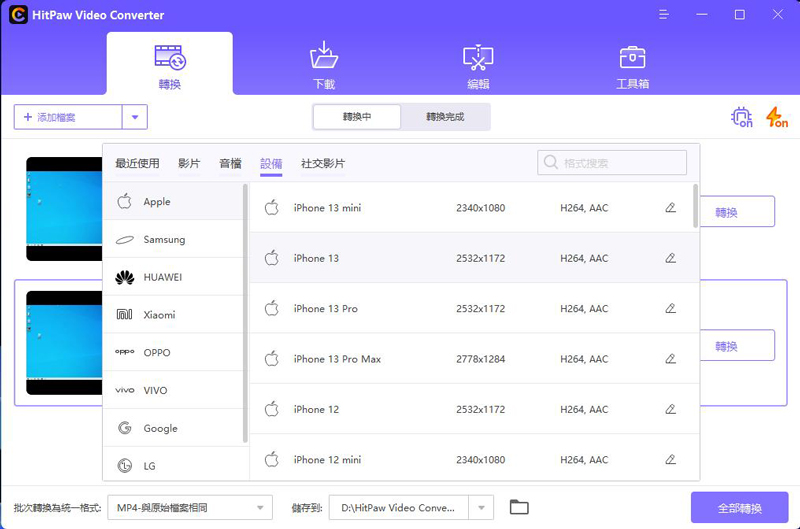Choose Xiaomi brand in device list
Screen dimensions: 800x529
[173, 315]
